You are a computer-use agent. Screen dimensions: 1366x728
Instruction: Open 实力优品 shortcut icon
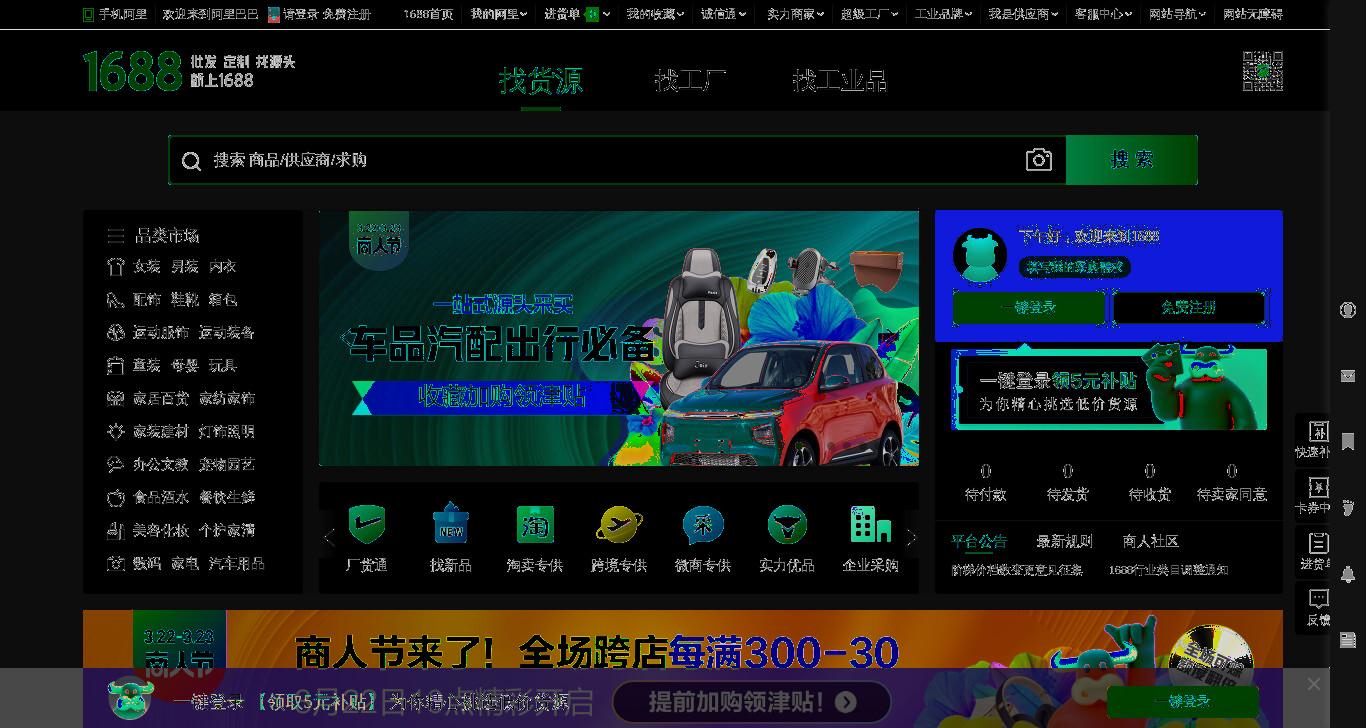tap(787, 524)
